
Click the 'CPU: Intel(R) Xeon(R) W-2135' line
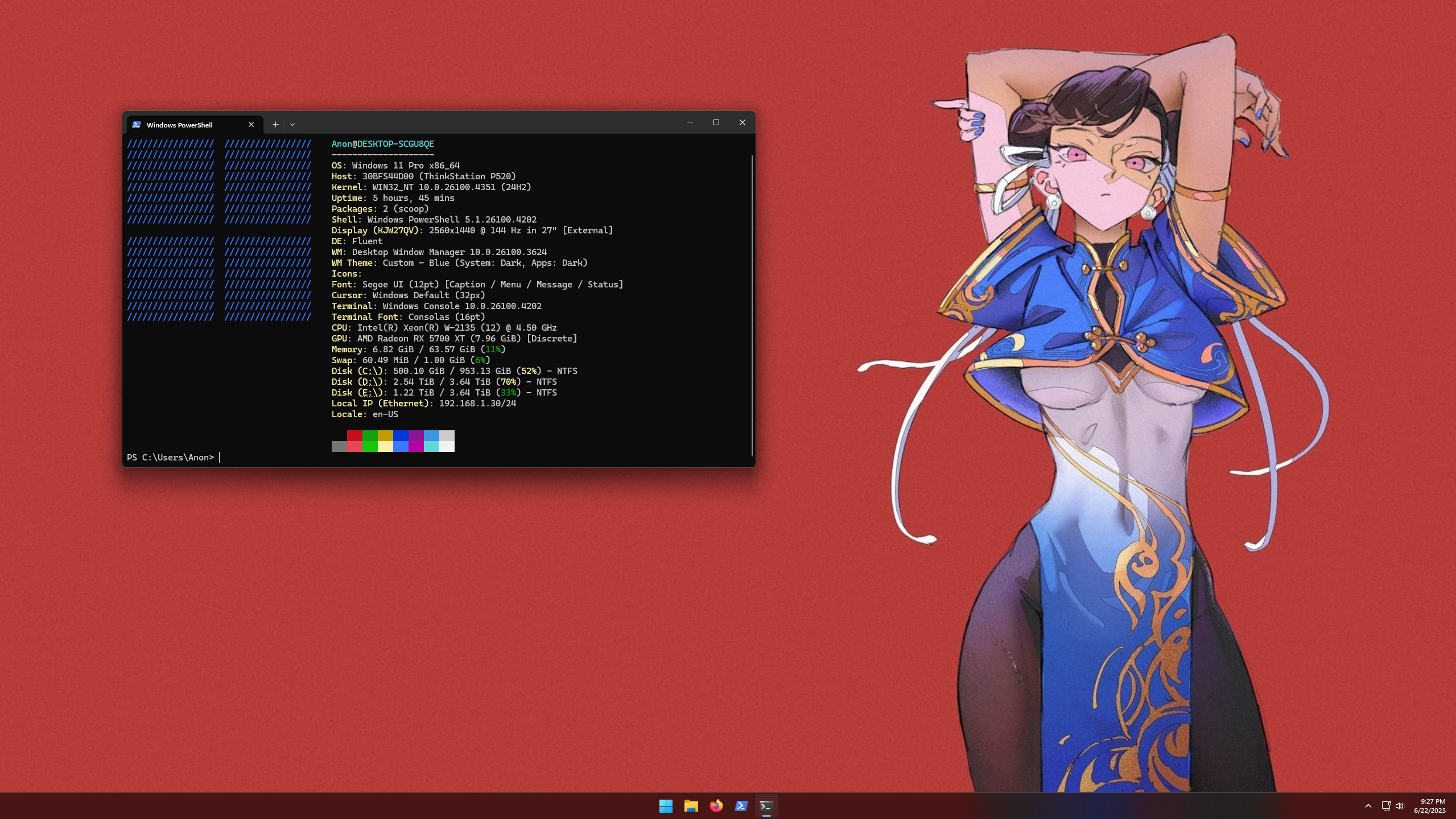click(x=444, y=328)
